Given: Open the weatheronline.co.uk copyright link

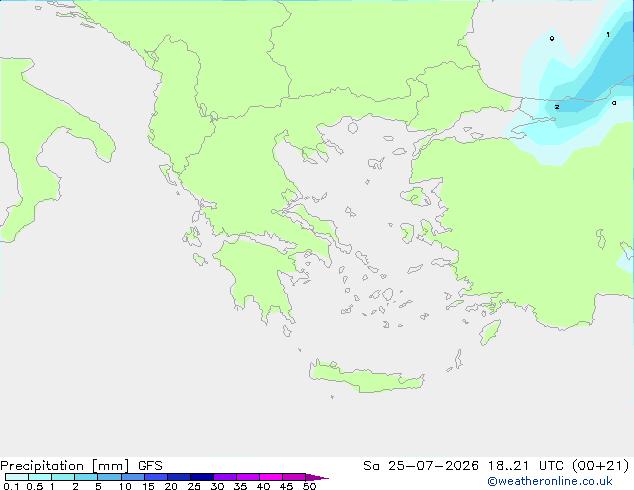Looking at the screenshot, I should point(550,481).
